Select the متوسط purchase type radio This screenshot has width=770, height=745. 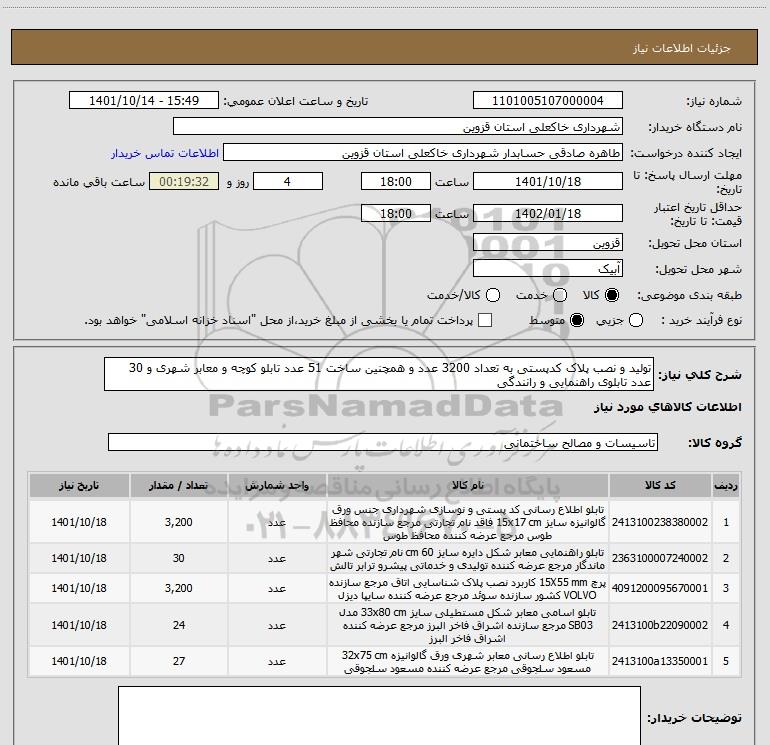click(x=577, y=321)
